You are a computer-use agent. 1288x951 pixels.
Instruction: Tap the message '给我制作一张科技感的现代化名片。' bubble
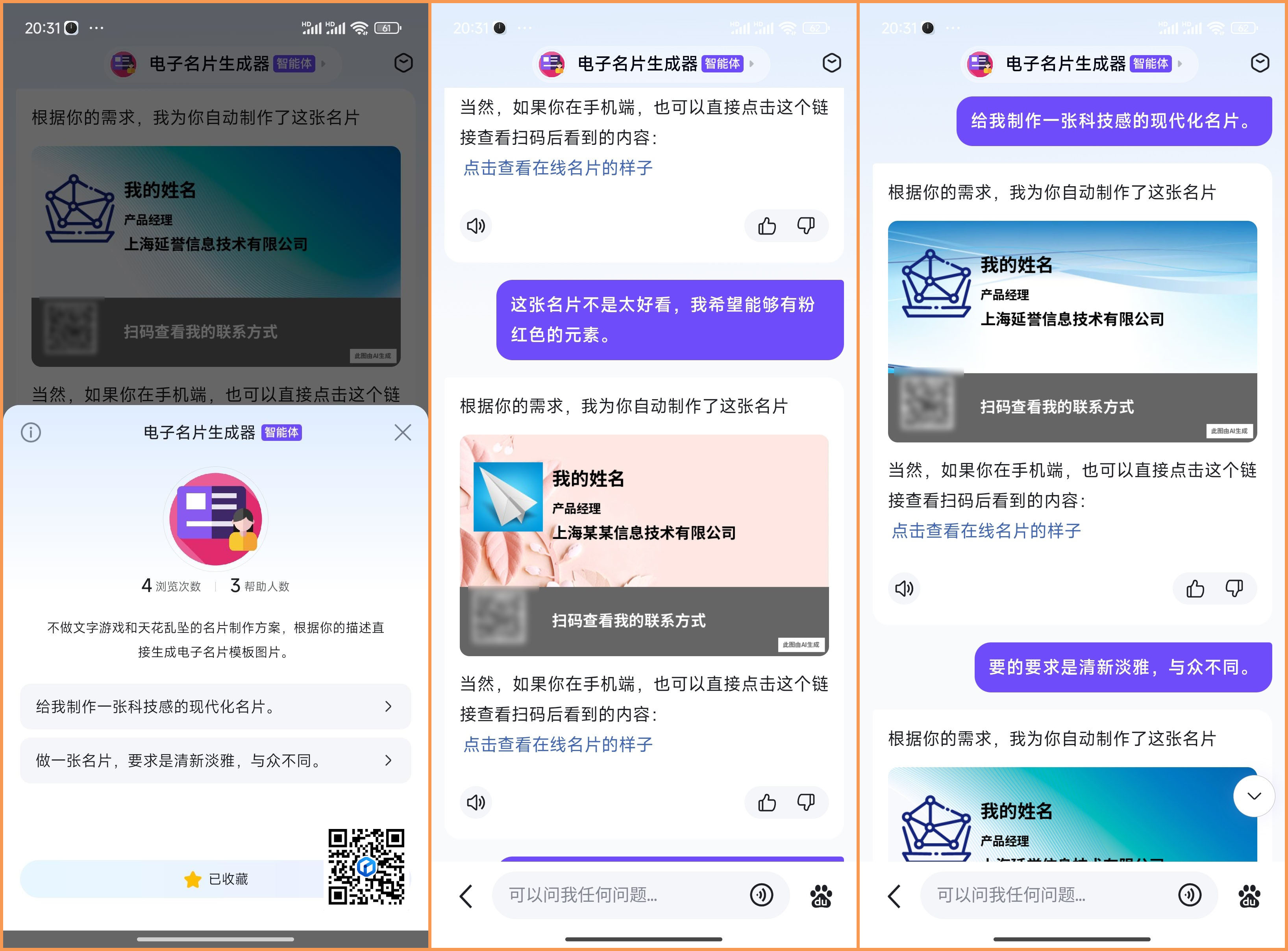(1114, 121)
